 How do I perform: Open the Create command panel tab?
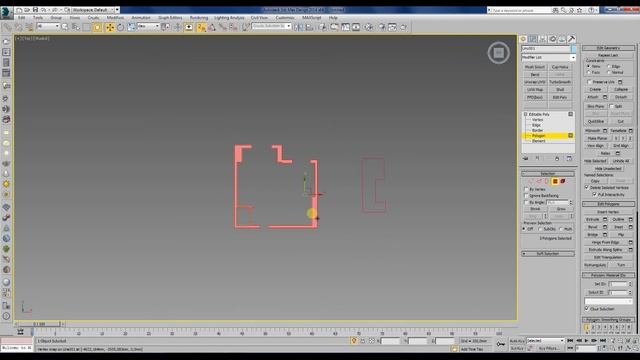tap(523, 39)
